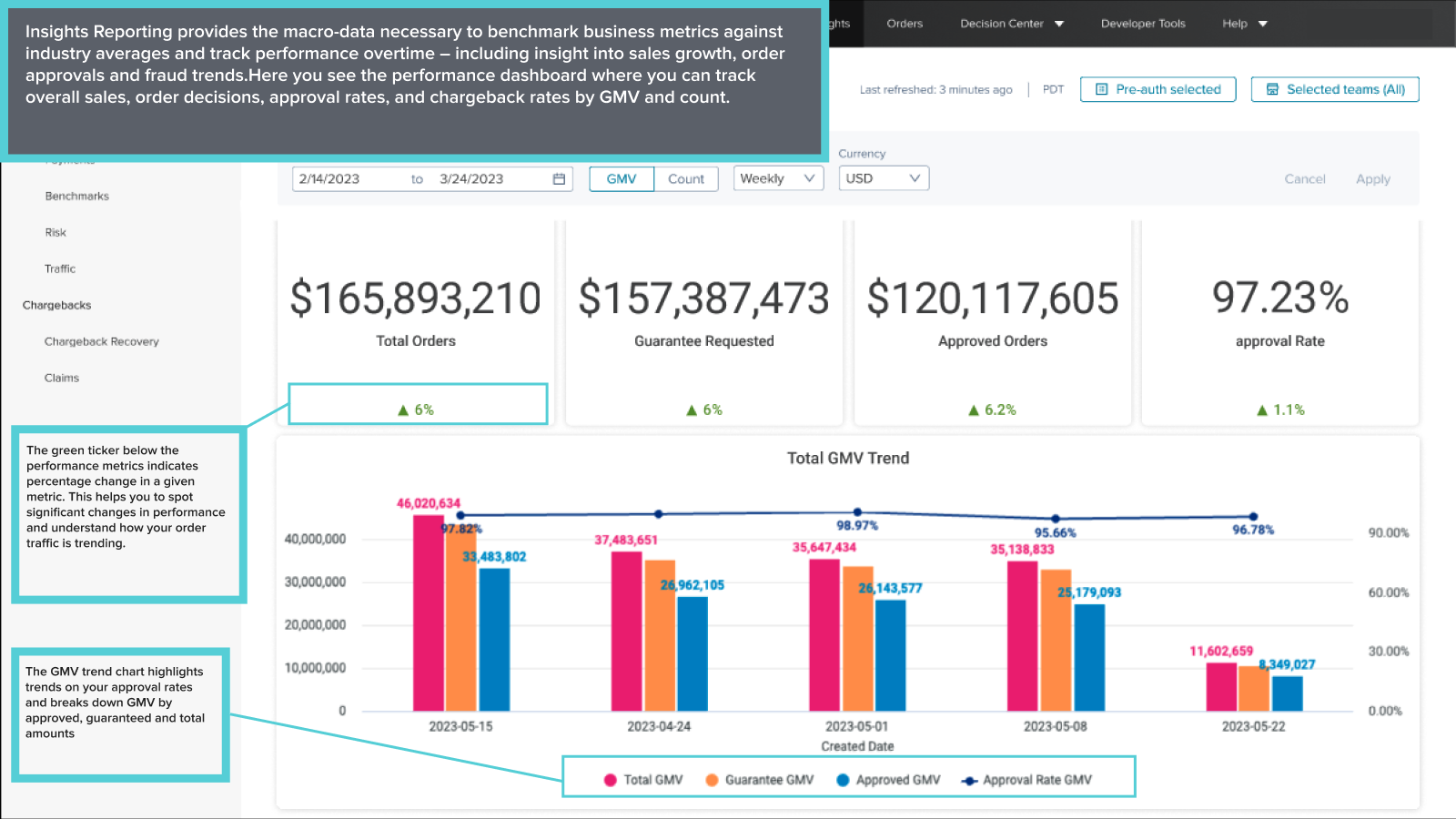Click the Cancel button

(1304, 179)
